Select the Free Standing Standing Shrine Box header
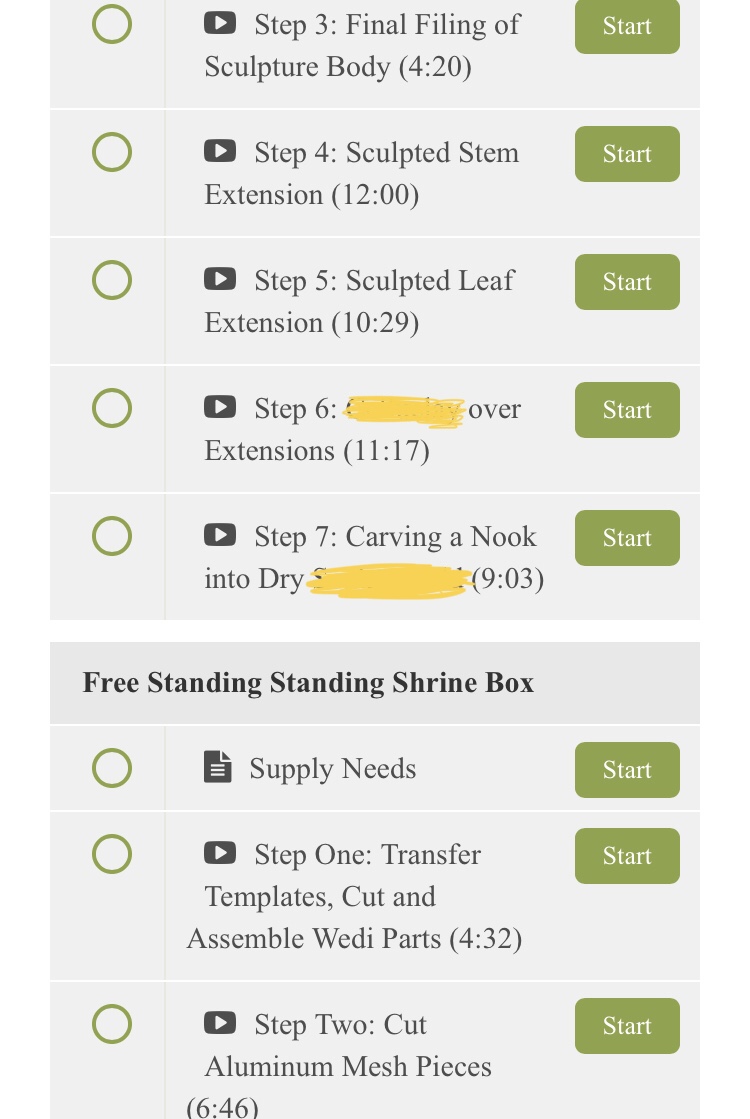The image size is (750, 1119). pos(375,683)
